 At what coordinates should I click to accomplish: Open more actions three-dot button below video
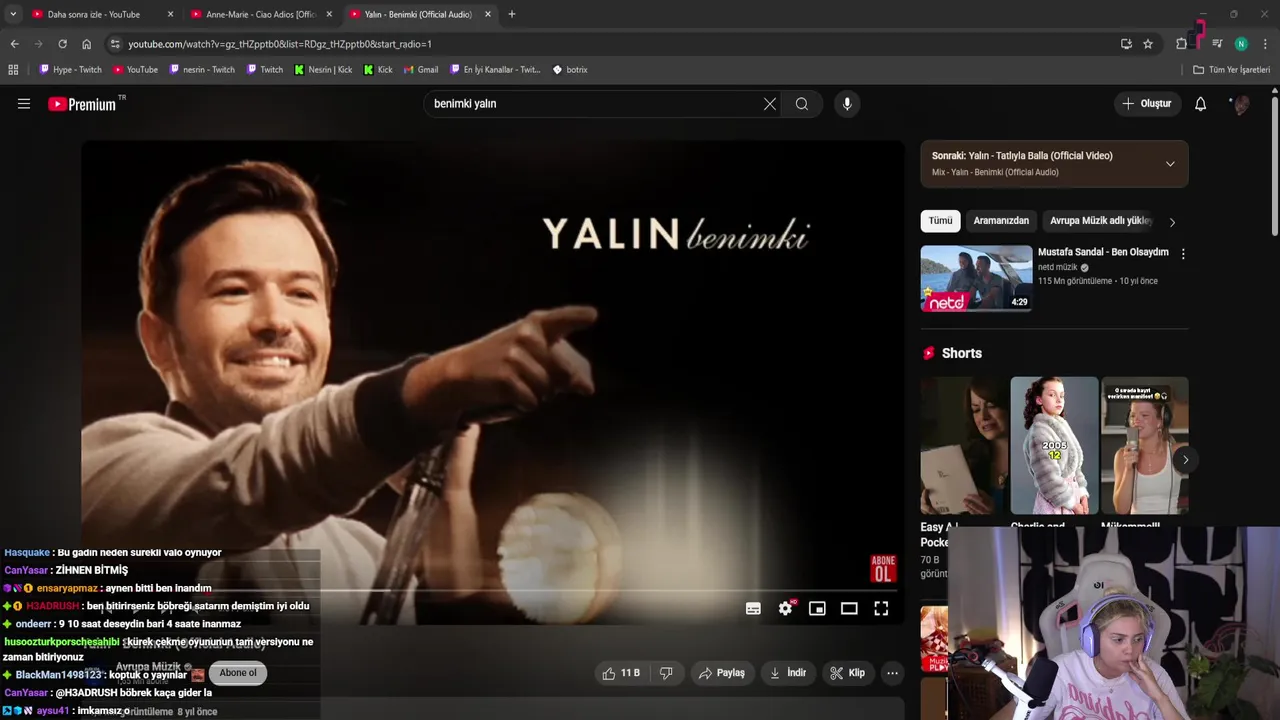892,673
